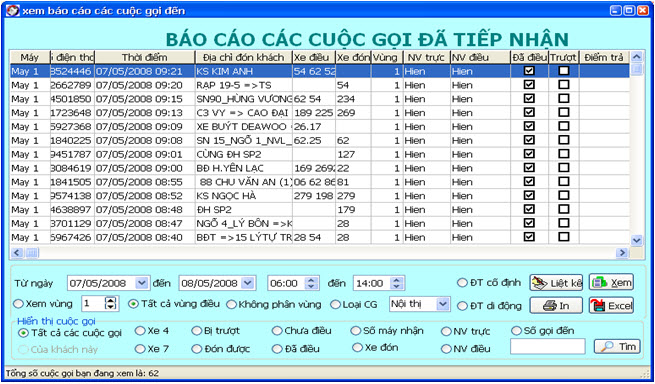Export the report with the Excel button
This screenshot has width=655, height=384.
click(611, 305)
